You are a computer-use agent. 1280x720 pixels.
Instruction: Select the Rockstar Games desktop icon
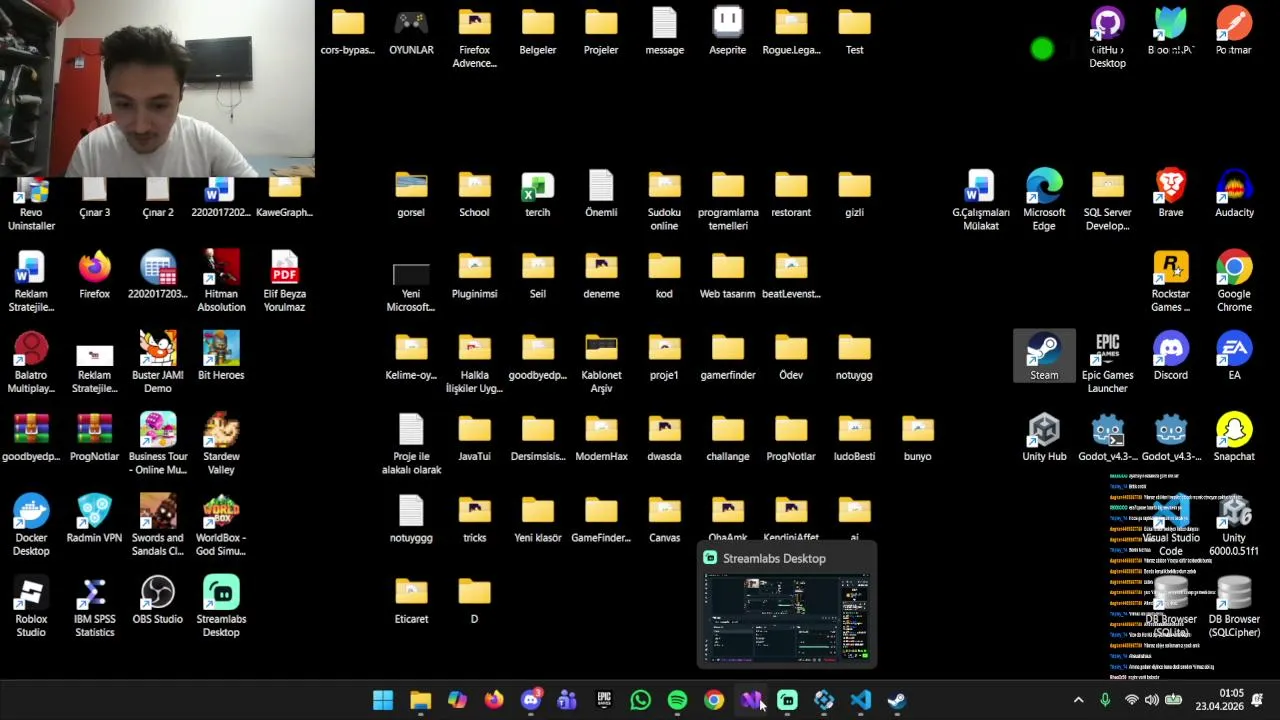[x=1171, y=281]
